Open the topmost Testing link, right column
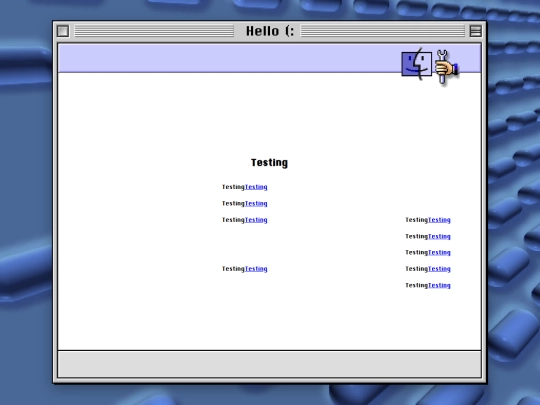The width and height of the screenshot is (540, 405). coord(439,220)
